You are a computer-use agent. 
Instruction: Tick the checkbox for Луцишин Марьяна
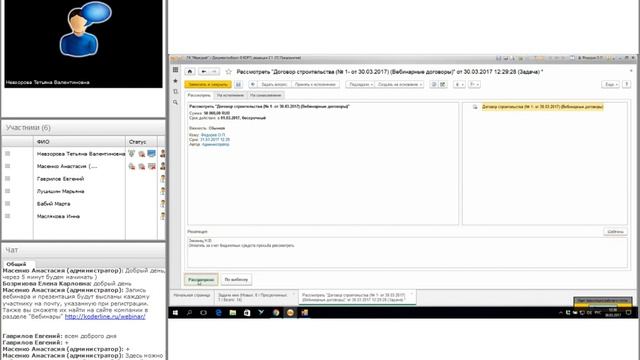pyautogui.click(x=7, y=191)
